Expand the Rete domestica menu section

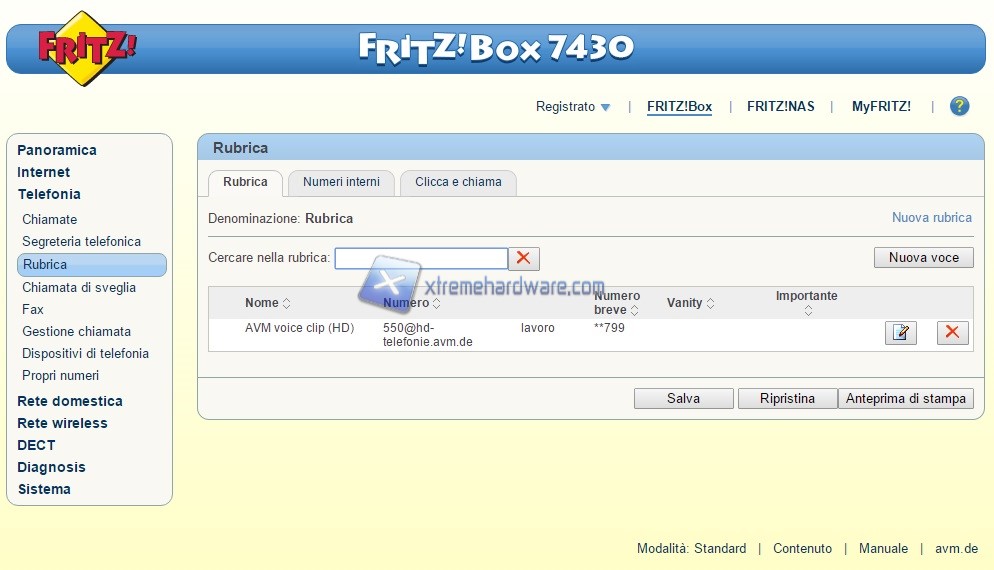pyautogui.click(x=70, y=401)
